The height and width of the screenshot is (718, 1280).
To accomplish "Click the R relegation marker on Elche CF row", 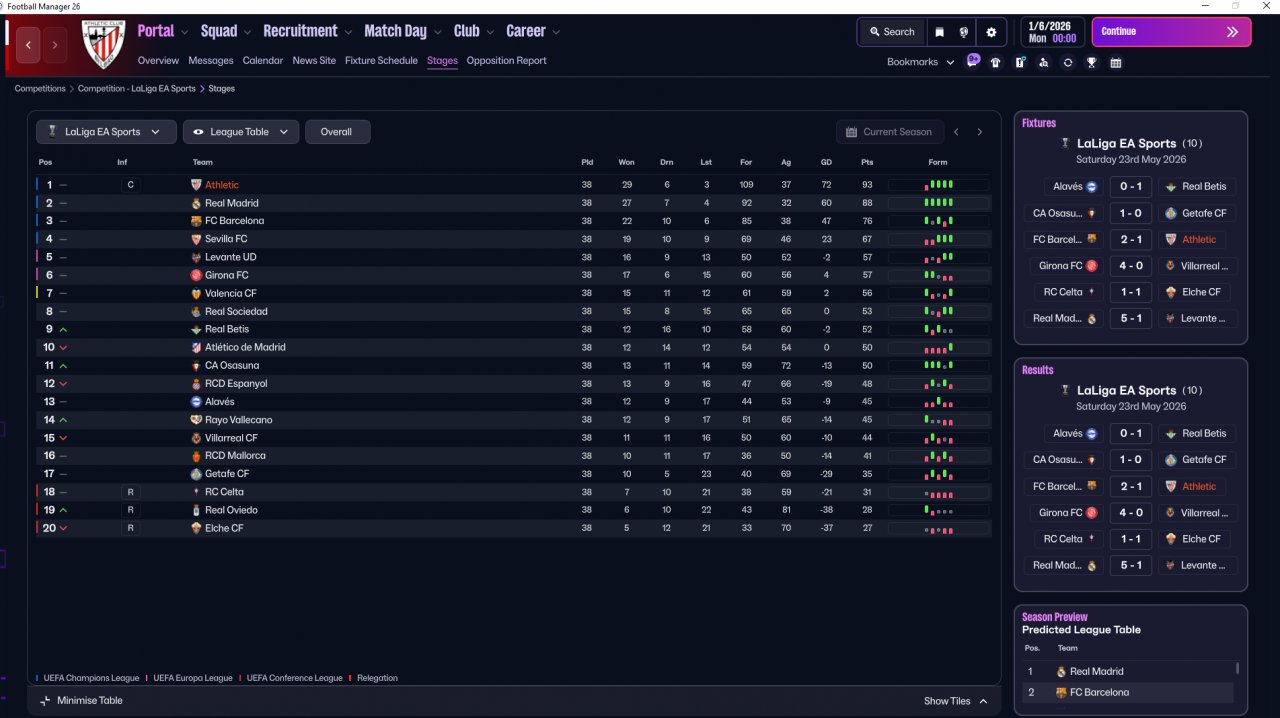I will (x=129, y=528).
